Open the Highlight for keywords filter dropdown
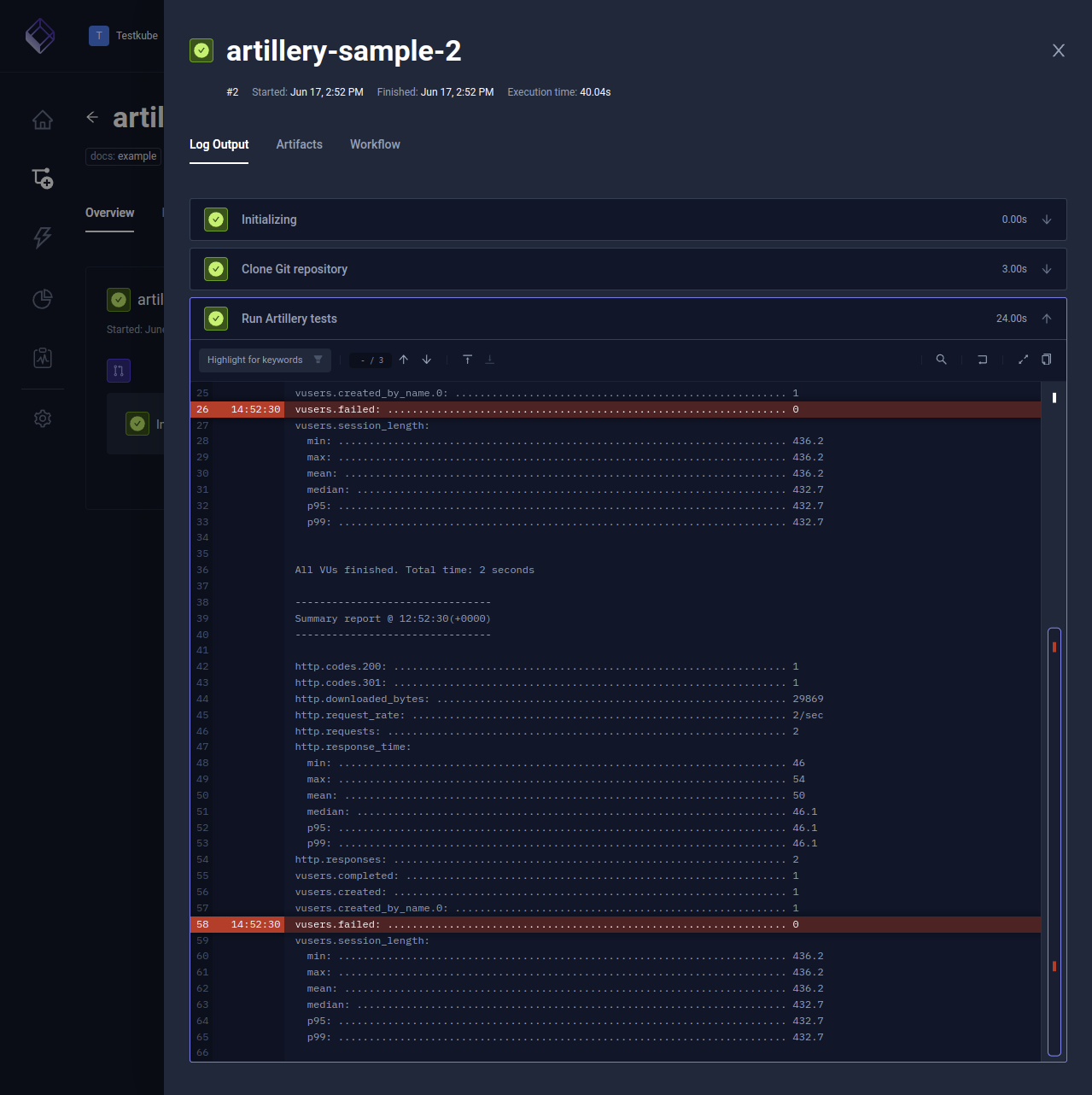 (x=265, y=360)
